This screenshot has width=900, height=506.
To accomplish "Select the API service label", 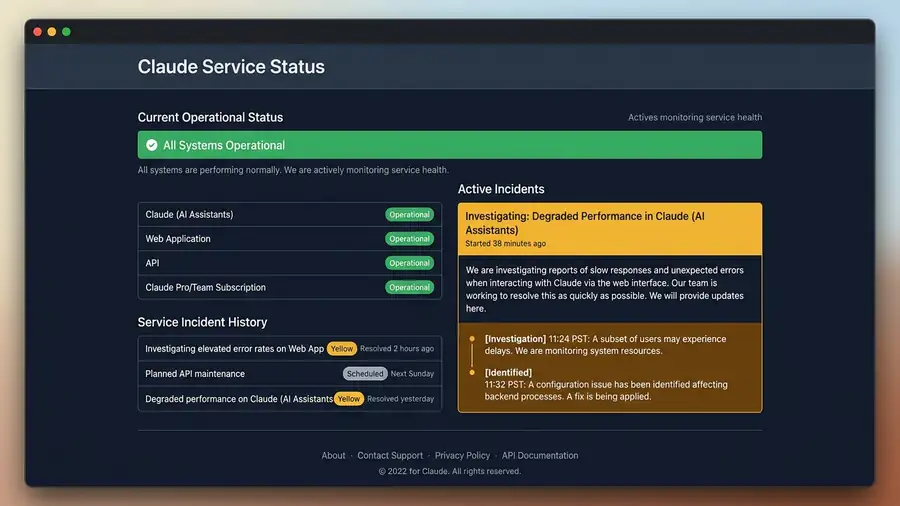I will [152, 263].
